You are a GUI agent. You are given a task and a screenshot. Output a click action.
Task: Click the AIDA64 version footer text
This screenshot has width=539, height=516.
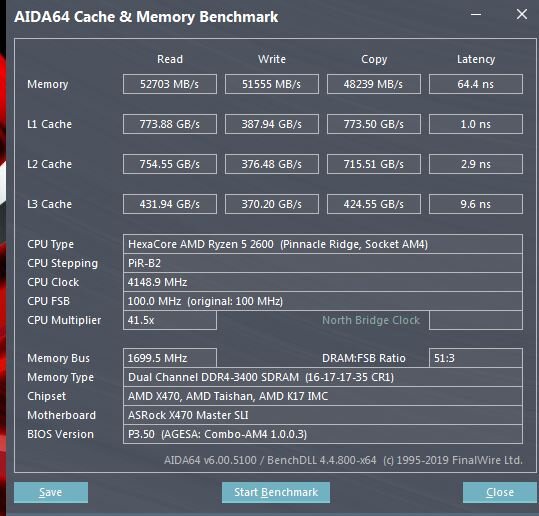tap(343, 460)
